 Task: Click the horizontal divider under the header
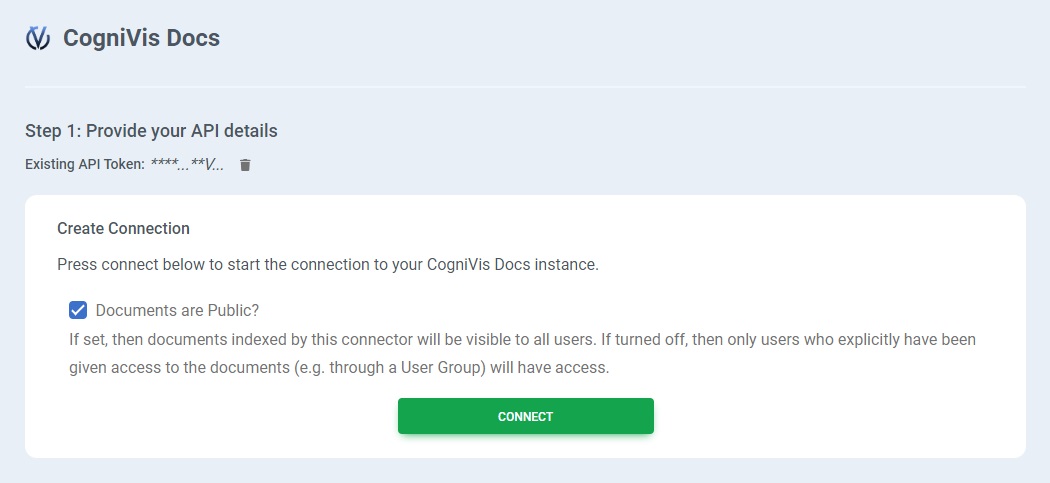tap(525, 88)
